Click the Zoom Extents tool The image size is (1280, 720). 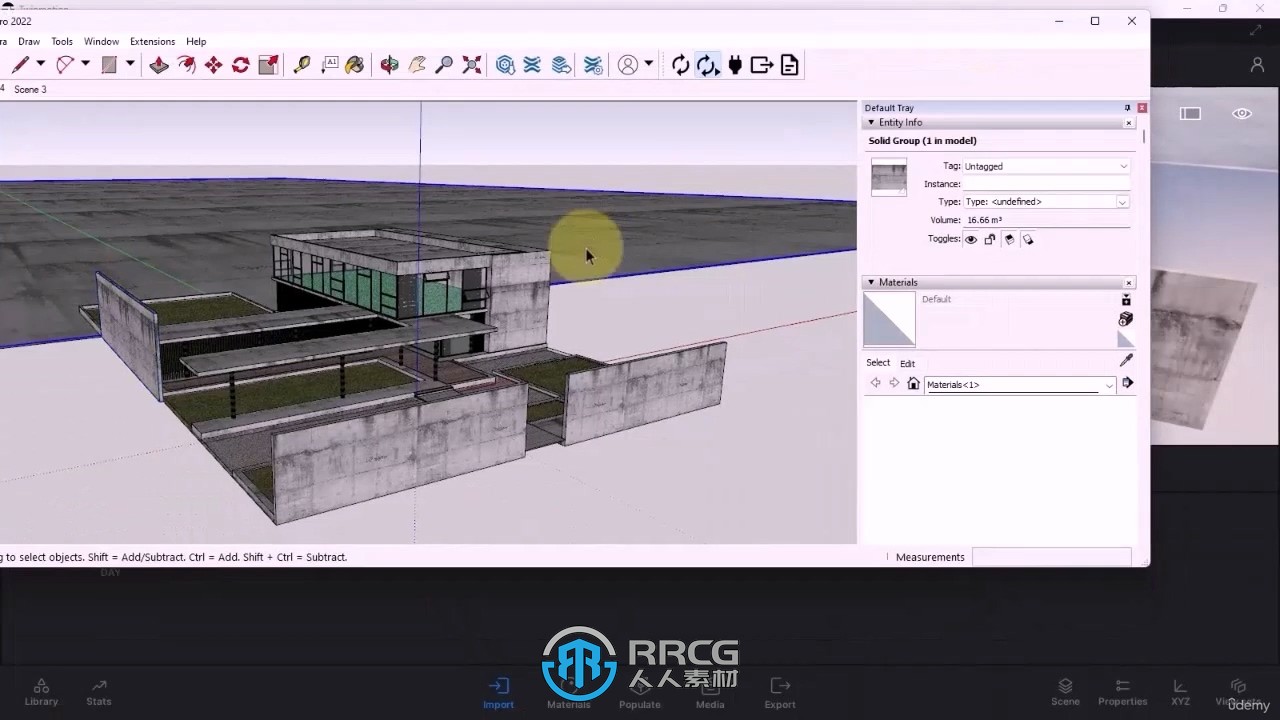pyautogui.click(x=472, y=65)
